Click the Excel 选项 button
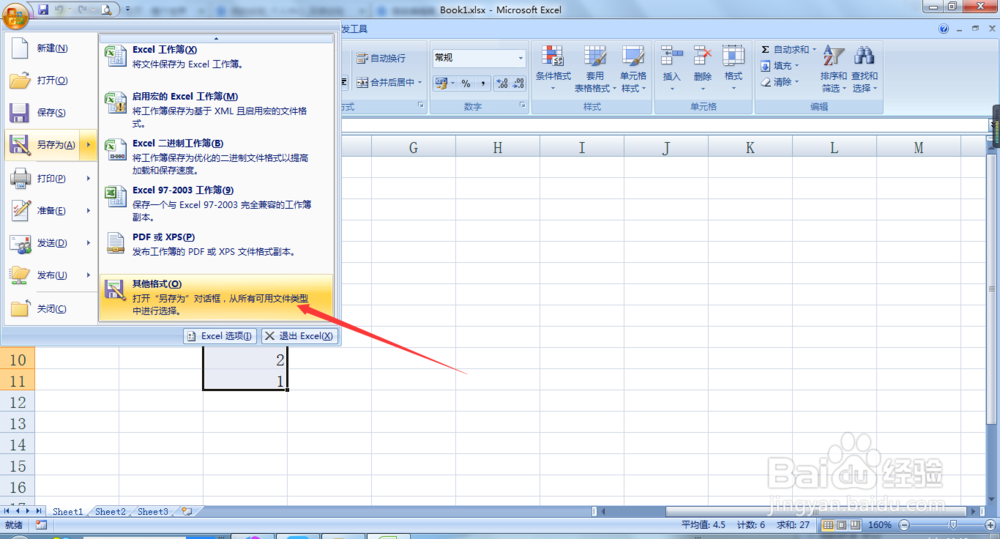Image resolution: width=1000 pixels, height=539 pixels. point(221,336)
